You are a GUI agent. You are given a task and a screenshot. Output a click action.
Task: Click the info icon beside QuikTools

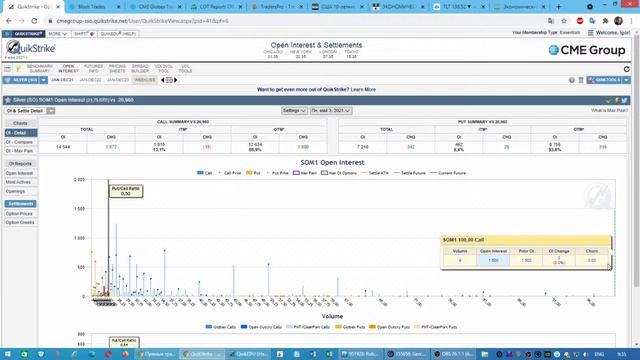[x=572, y=80]
